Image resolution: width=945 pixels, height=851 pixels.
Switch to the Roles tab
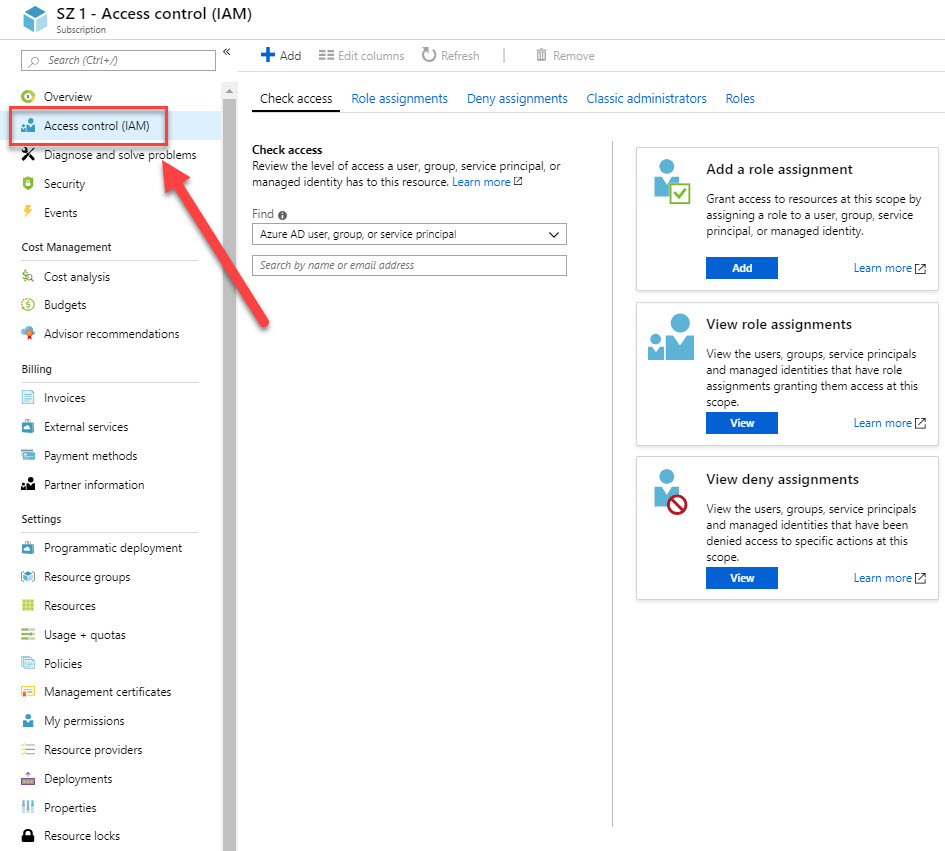tap(740, 98)
